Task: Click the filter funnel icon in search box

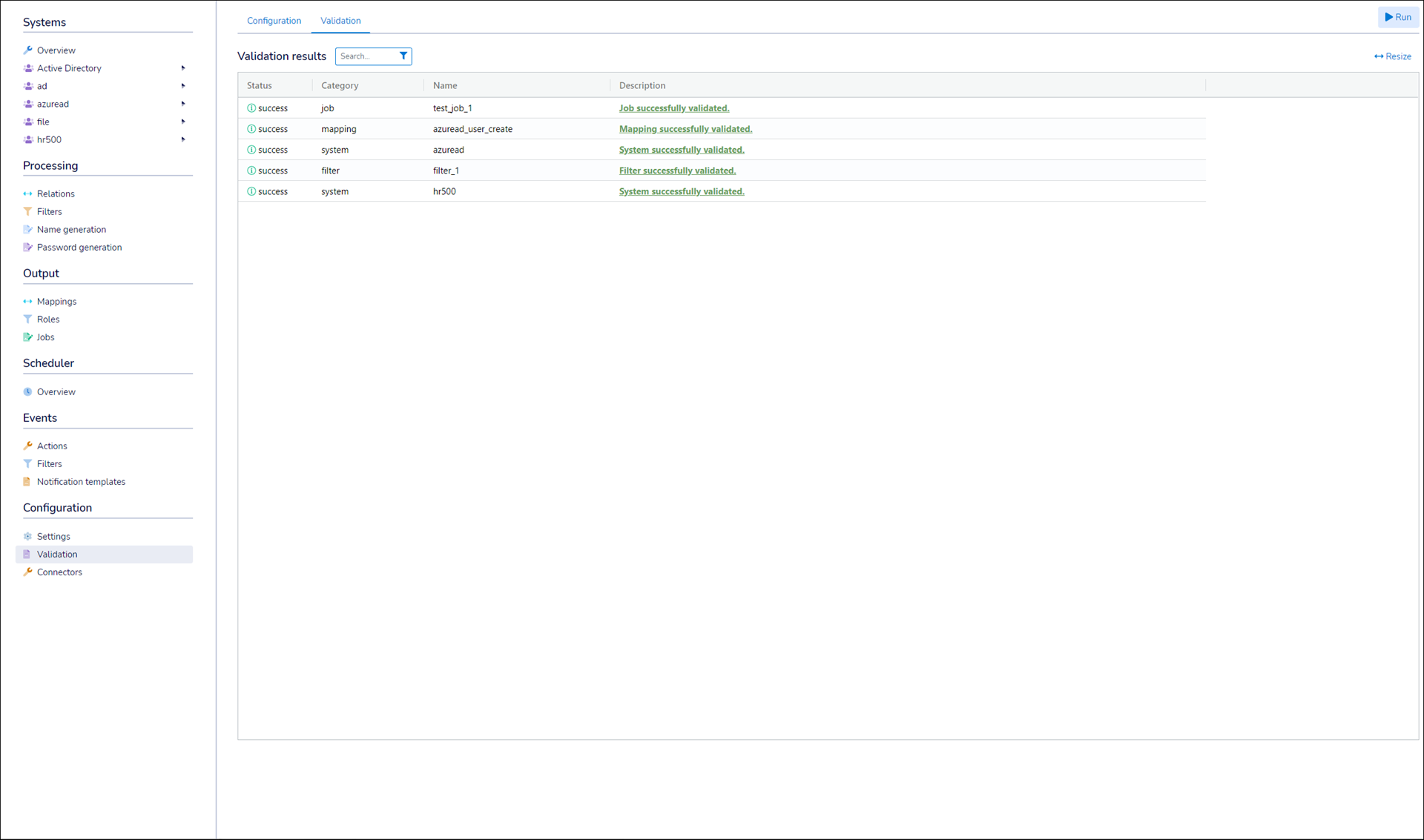Action: [x=403, y=56]
